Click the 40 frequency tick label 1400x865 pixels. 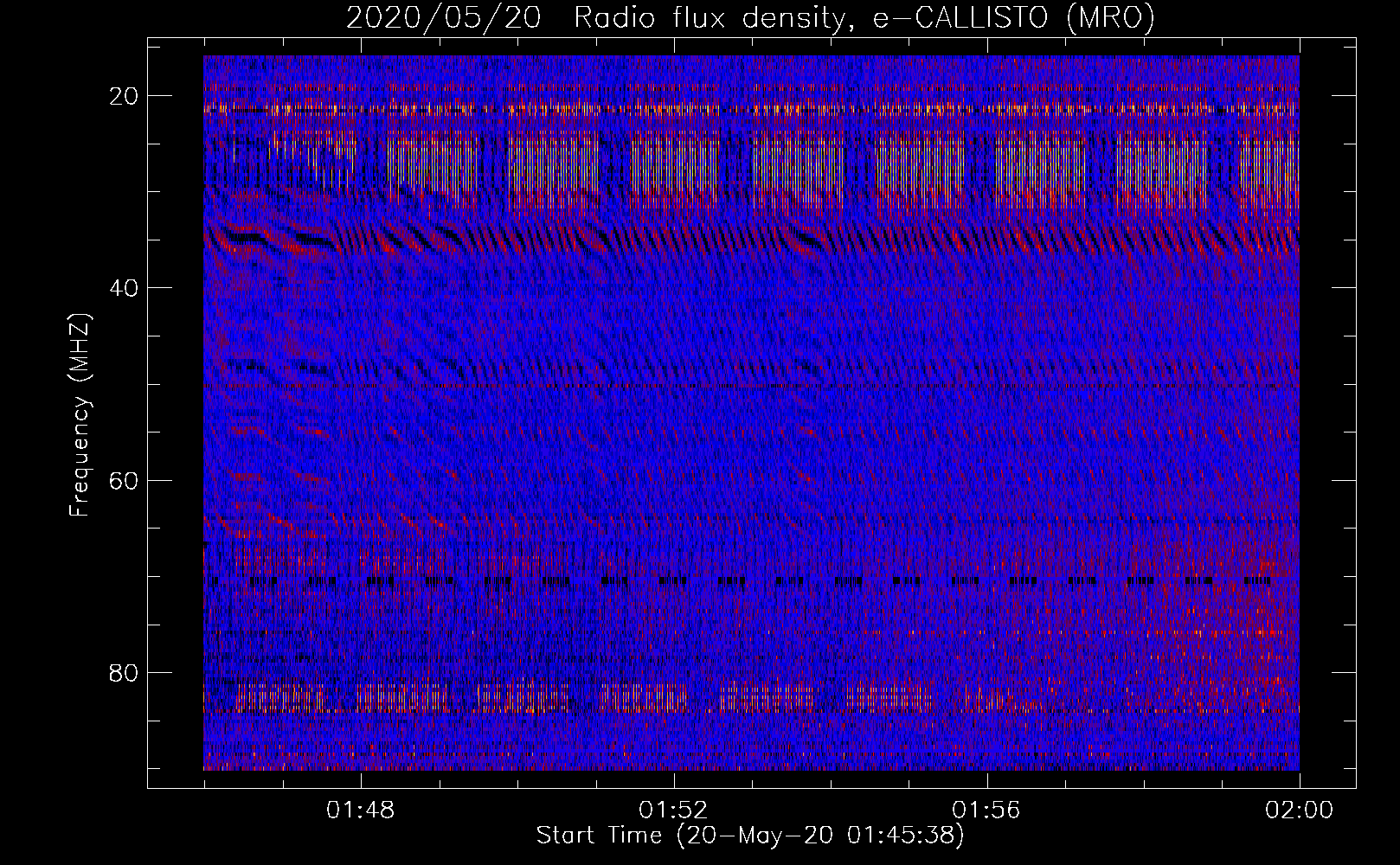(x=125, y=288)
